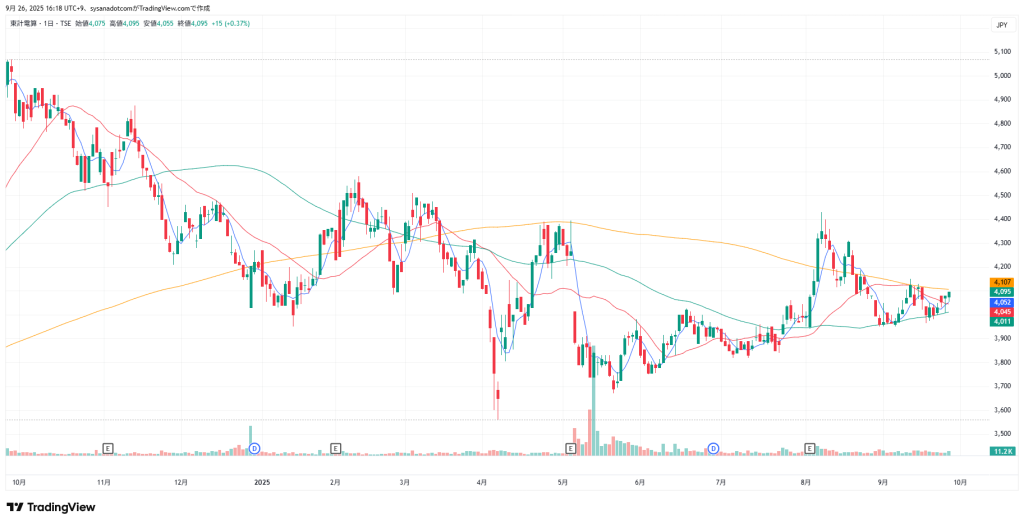Open the JPY currency selector
Viewport: 1024px width, 524px height.
point(1001,25)
